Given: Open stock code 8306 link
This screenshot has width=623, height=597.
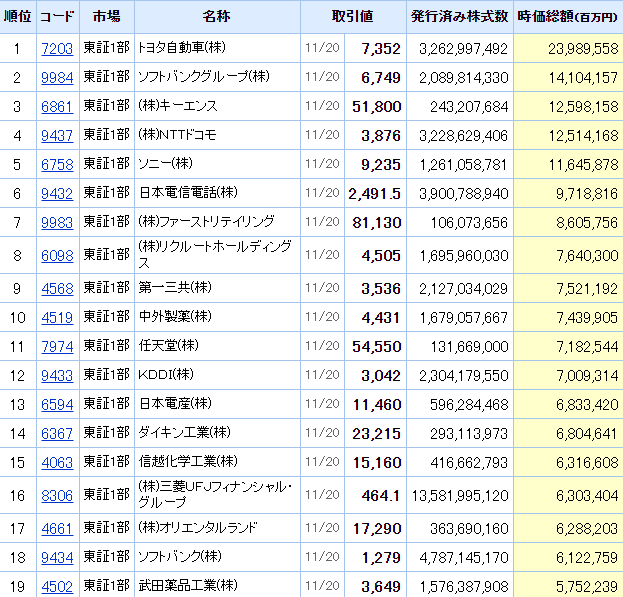Looking at the screenshot, I should [57, 495].
